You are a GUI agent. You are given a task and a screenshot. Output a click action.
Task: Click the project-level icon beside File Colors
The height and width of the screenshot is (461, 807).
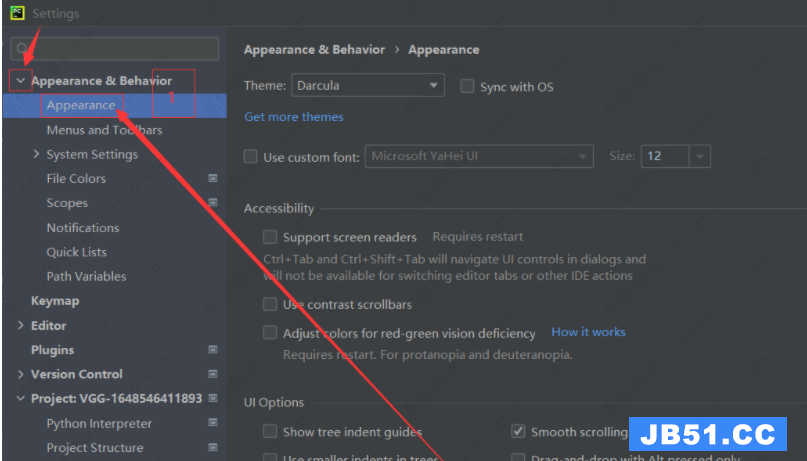212,178
